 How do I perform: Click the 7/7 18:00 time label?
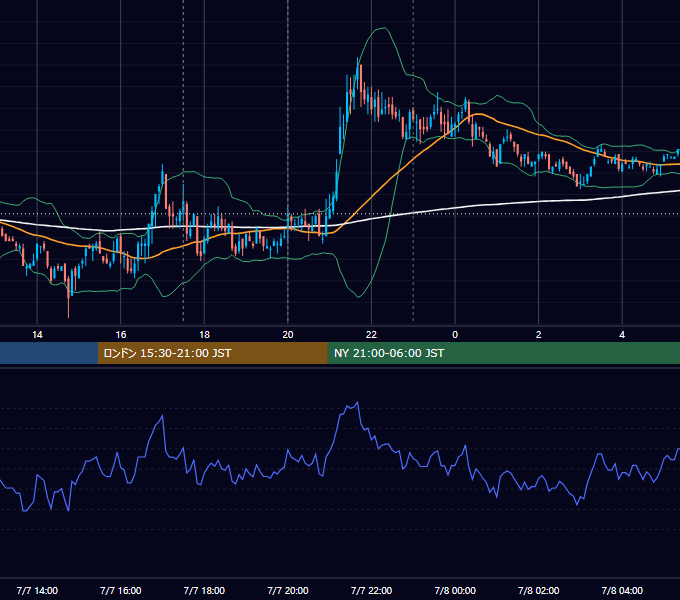(x=204, y=590)
